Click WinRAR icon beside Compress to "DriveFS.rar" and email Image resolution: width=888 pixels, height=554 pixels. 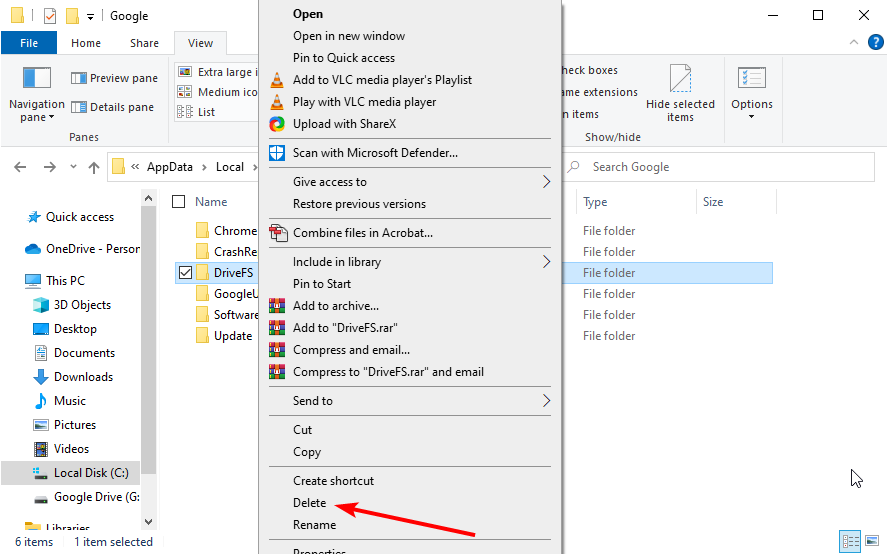pos(276,372)
